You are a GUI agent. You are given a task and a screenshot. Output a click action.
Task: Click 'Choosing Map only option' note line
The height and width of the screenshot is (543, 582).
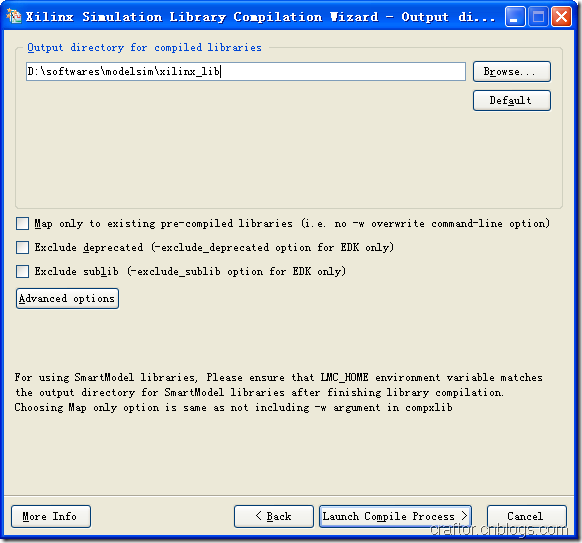click(x=233, y=408)
